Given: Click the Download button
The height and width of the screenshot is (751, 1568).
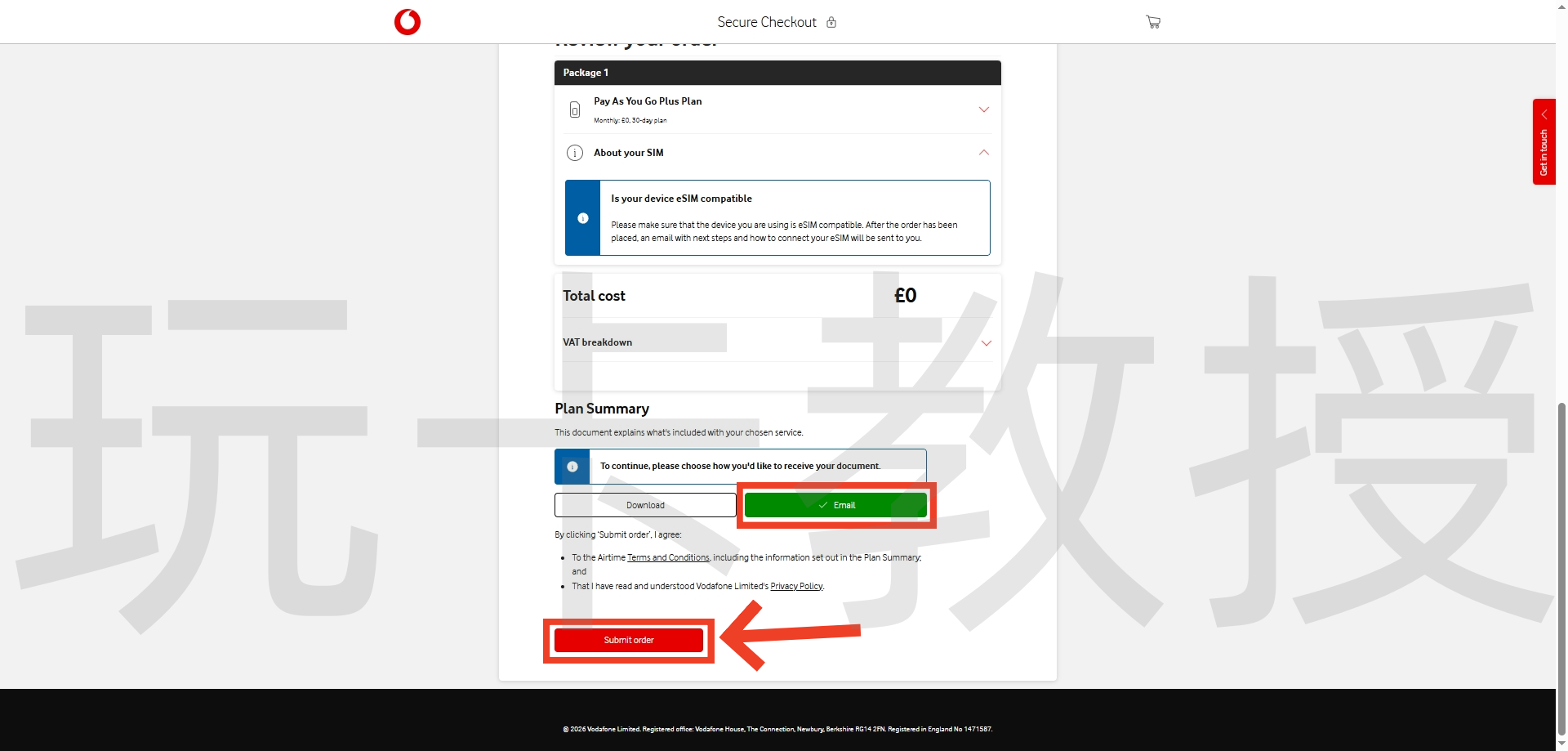Looking at the screenshot, I should point(645,505).
